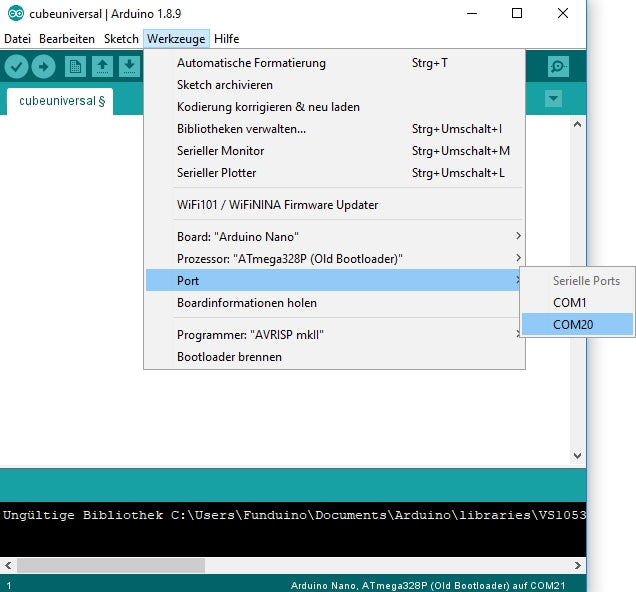Image resolution: width=636 pixels, height=592 pixels.
Task: Save sketch with the down-arrow icon
Action: [x=129, y=66]
